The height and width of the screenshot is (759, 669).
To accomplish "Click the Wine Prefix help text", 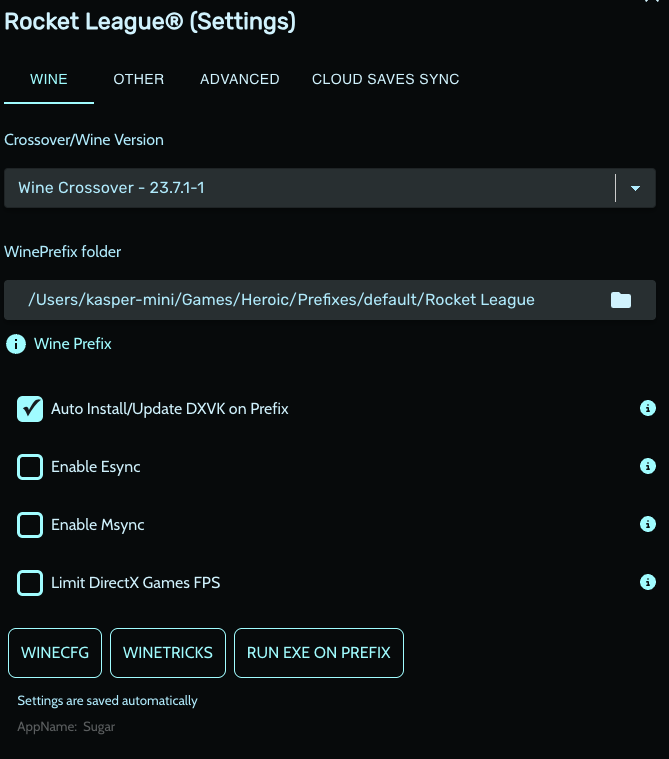I will point(73,344).
